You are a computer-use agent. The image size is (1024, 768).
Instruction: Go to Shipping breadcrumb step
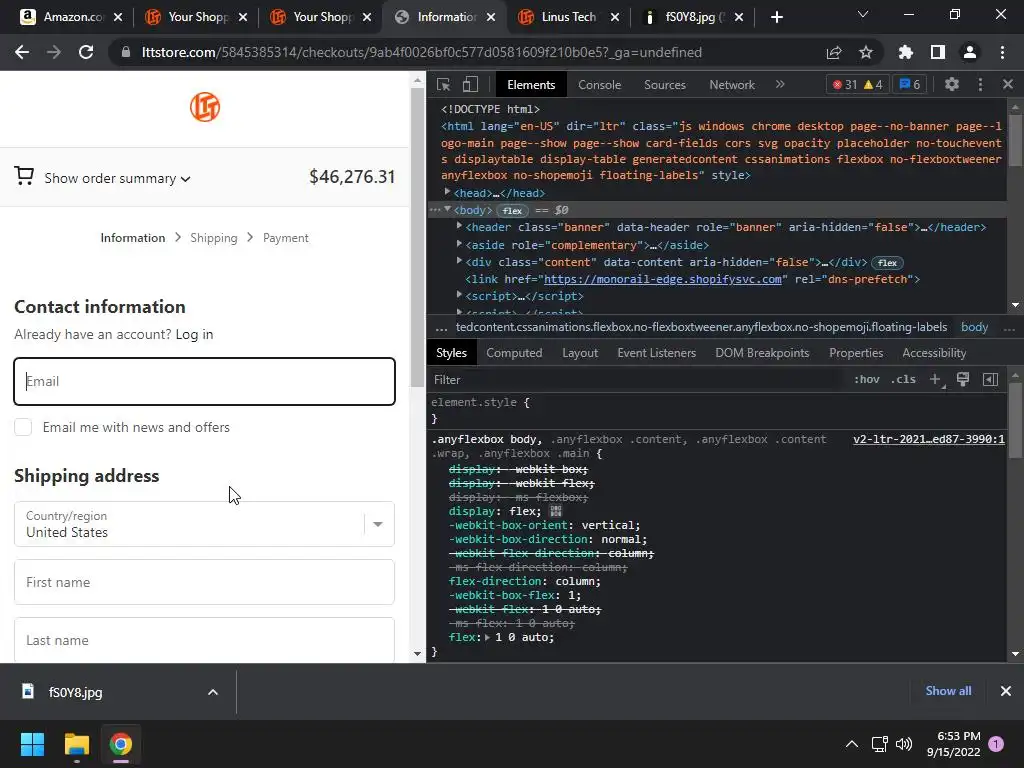214,238
